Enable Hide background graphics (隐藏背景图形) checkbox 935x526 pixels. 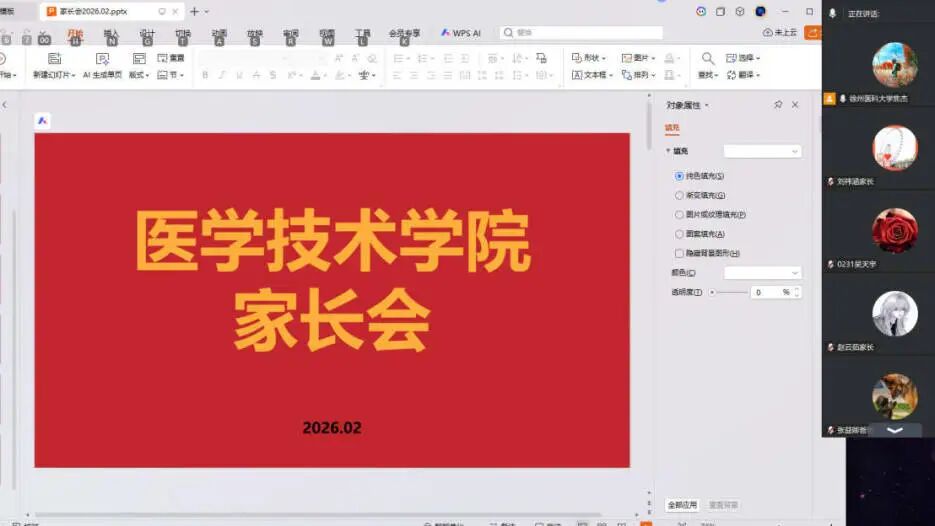point(680,253)
